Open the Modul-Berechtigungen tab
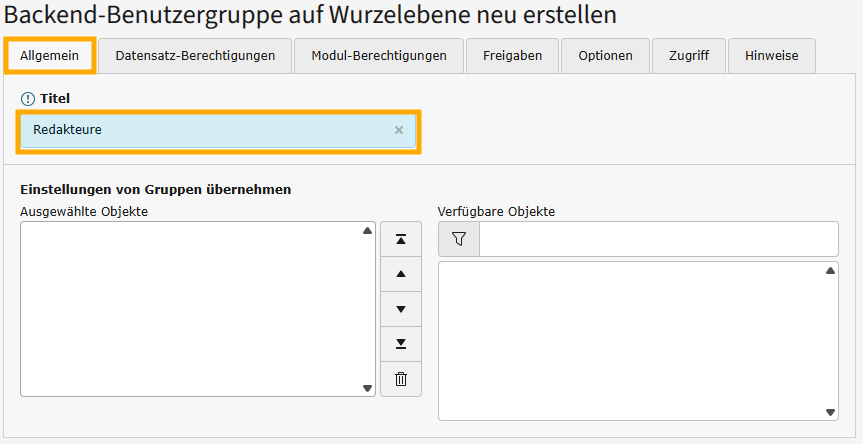Viewport: 863px width, 444px height. (379, 56)
